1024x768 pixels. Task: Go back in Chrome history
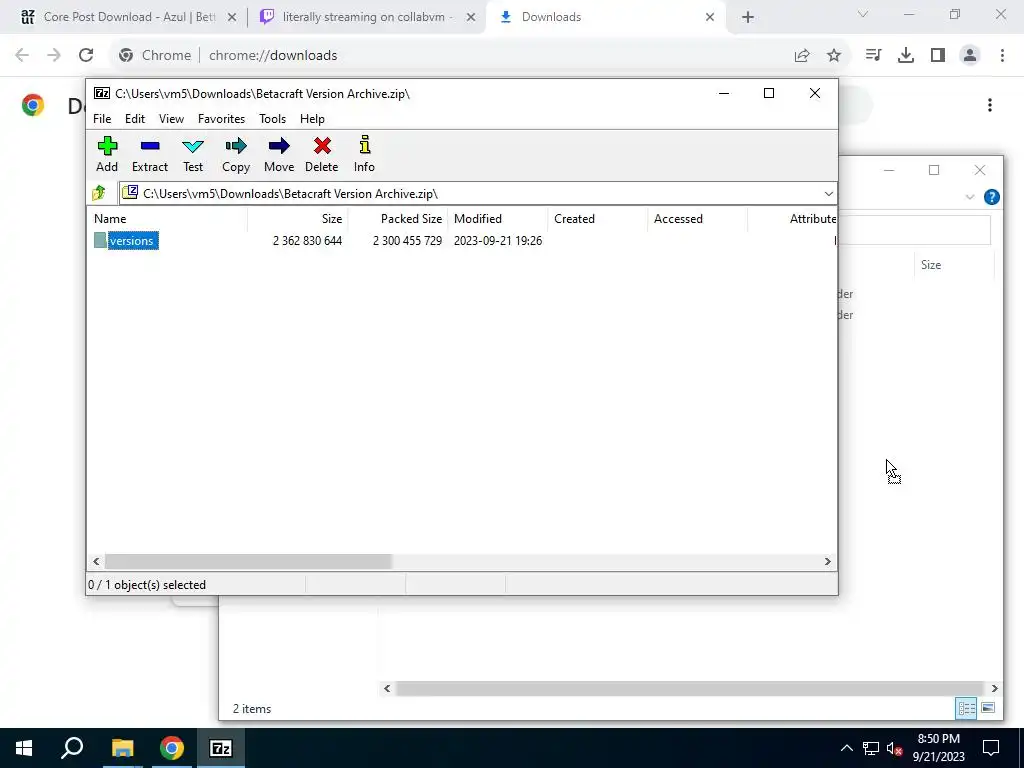point(22,55)
